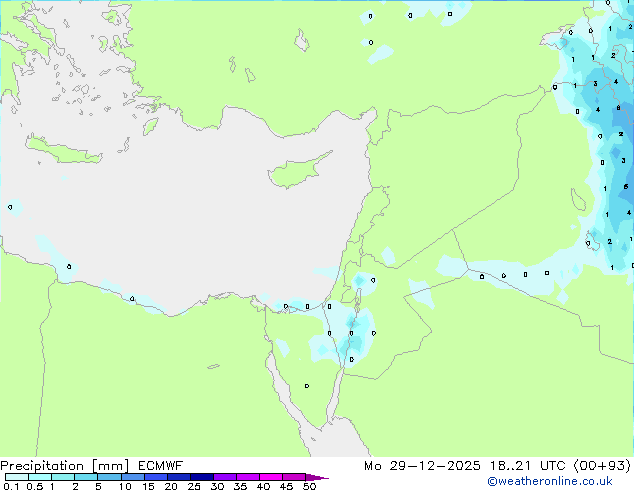
Task: Click the 45–50 mm legend swatch
Action: point(294,477)
